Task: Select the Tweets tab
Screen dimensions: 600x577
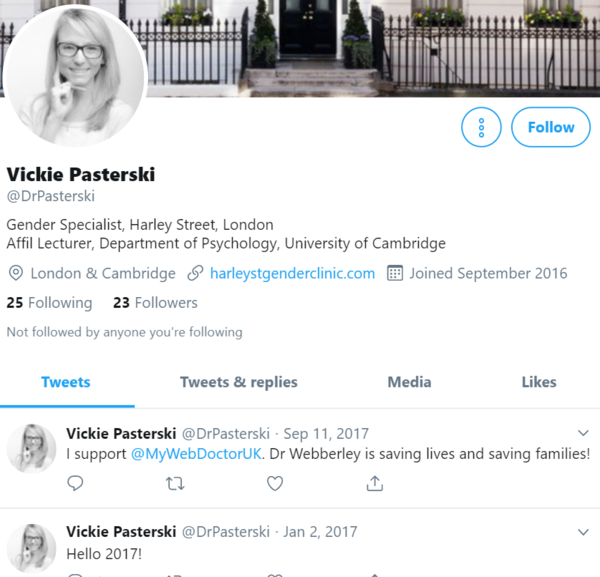Action: (x=66, y=382)
